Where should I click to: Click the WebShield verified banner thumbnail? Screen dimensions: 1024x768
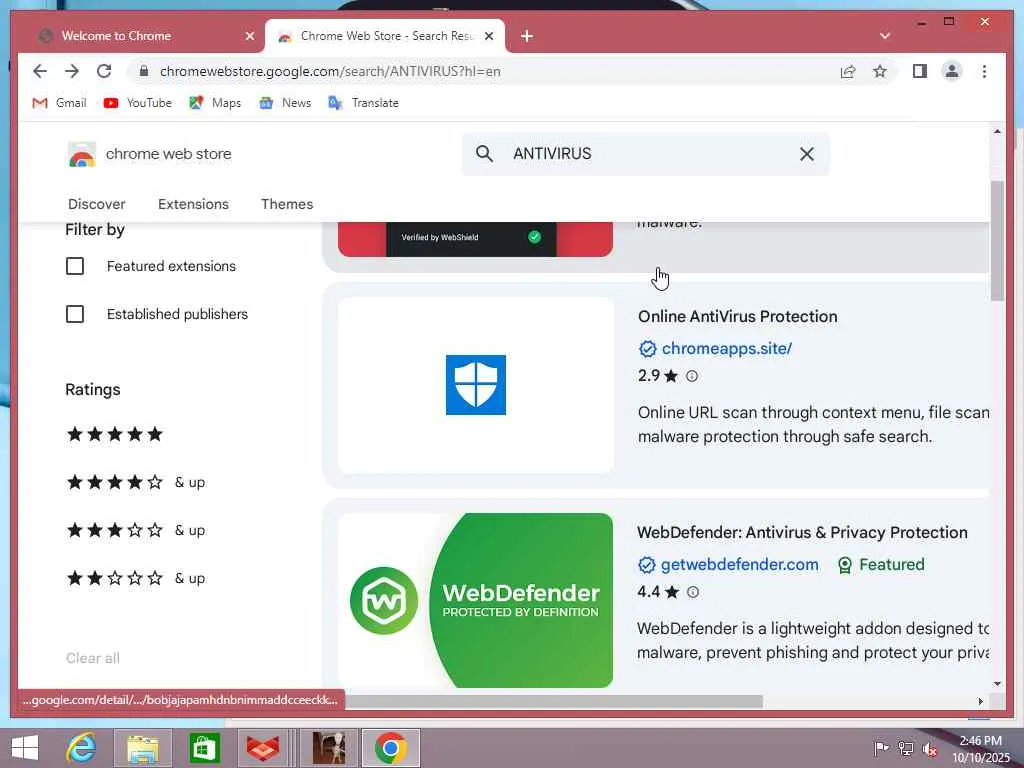point(475,239)
